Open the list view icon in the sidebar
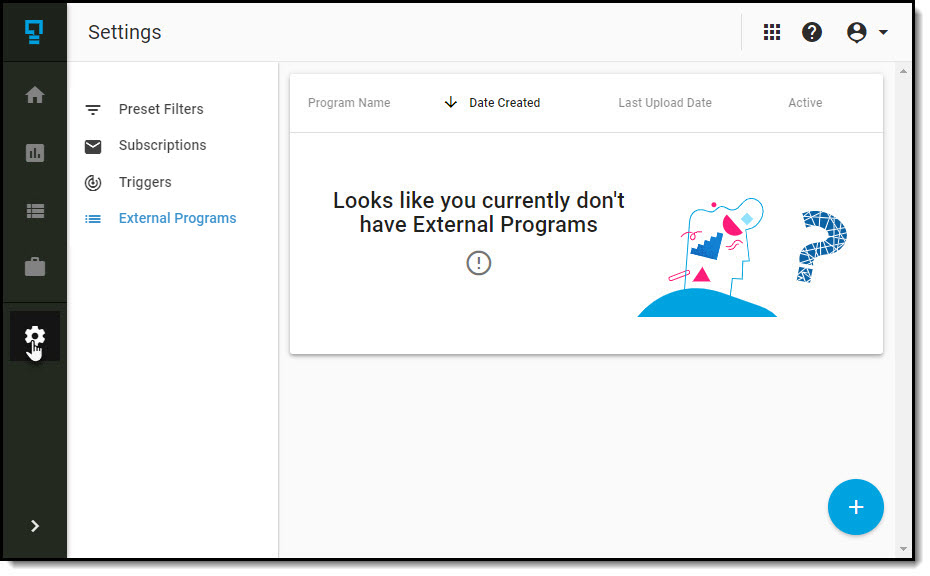Screen dimensions: 930x576 (35, 211)
